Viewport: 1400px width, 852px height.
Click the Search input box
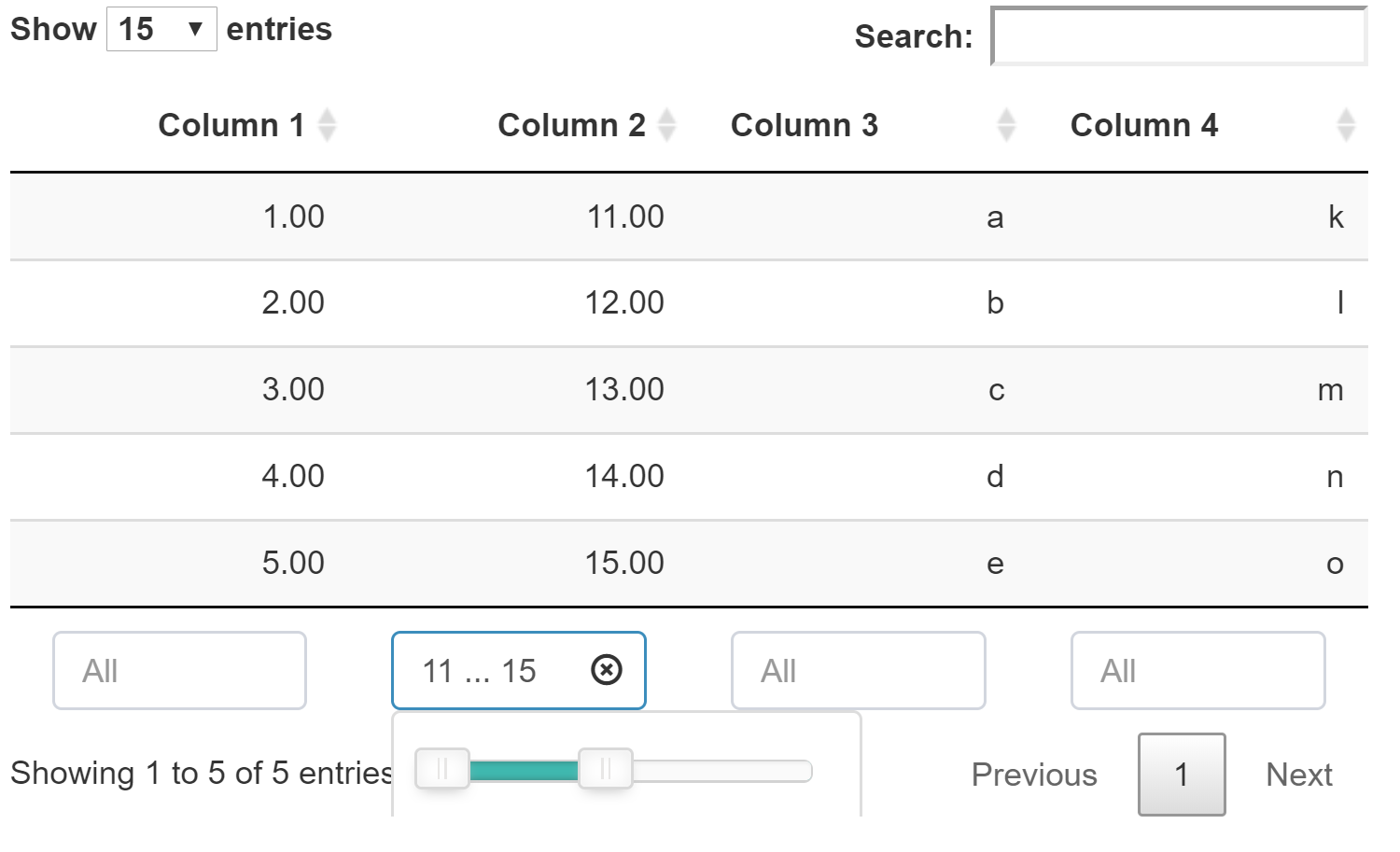click(1179, 37)
